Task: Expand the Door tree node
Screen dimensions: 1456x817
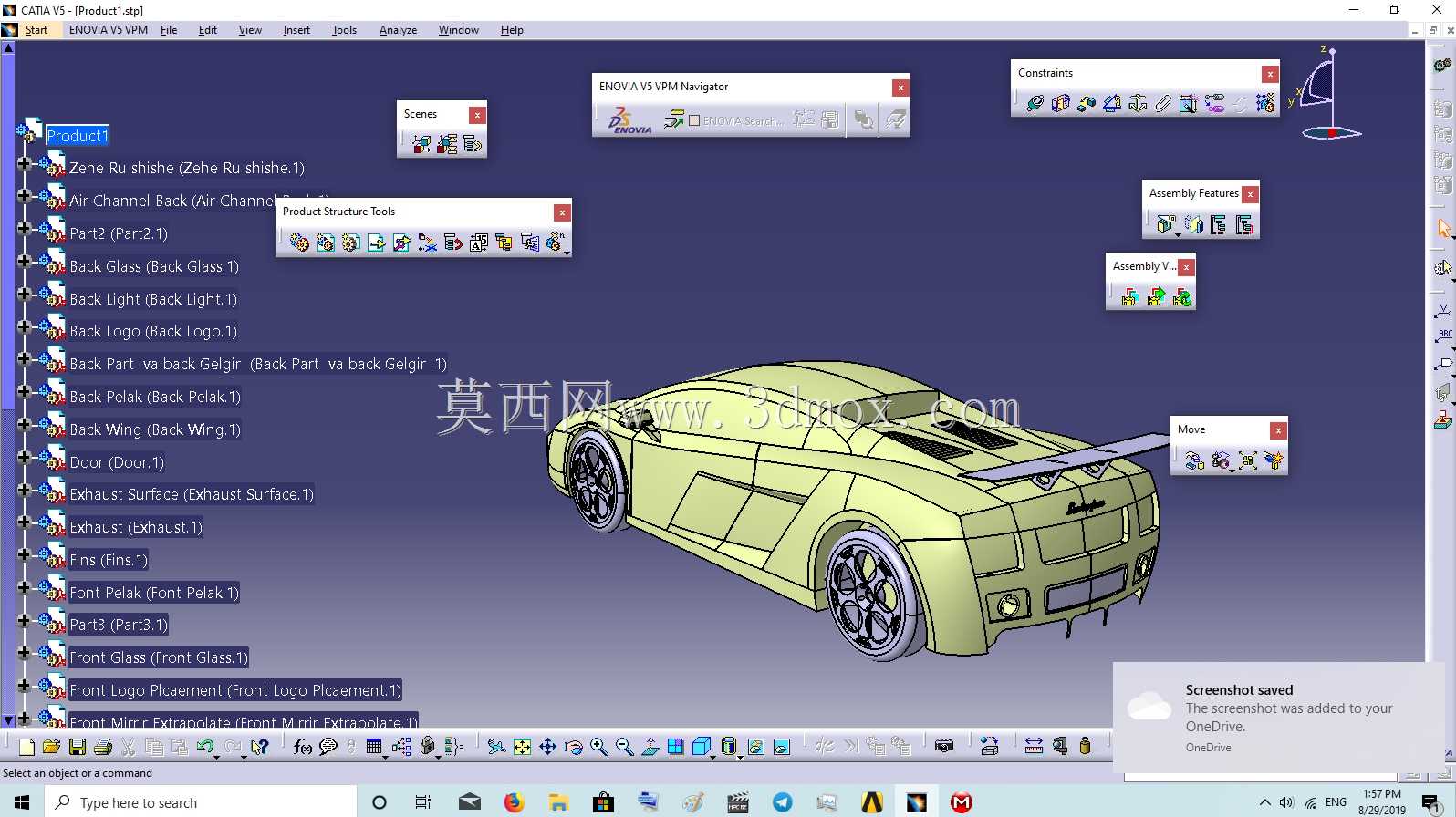Action: 25,458
